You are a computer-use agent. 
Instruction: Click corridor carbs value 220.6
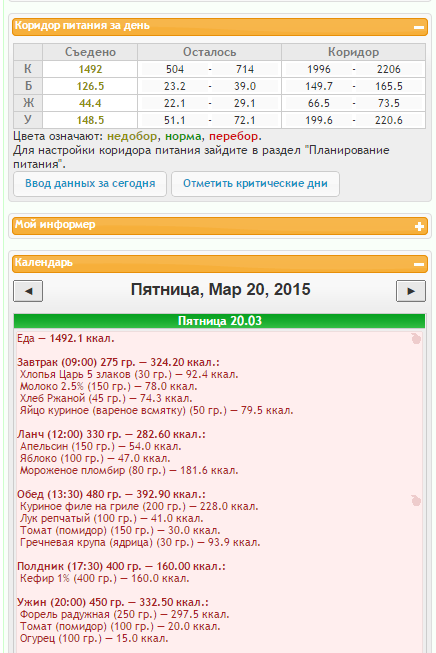click(389, 120)
